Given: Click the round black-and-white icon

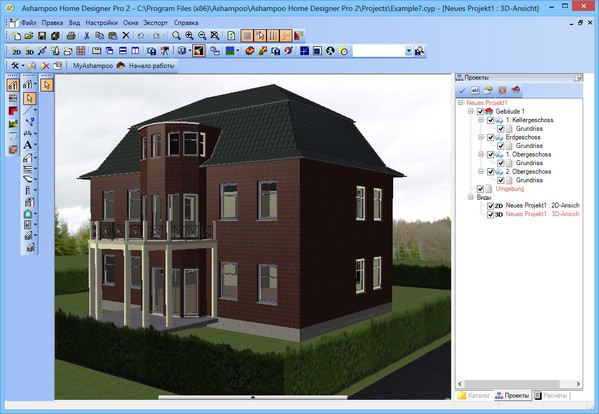Looking at the screenshot, I should 330,51.
